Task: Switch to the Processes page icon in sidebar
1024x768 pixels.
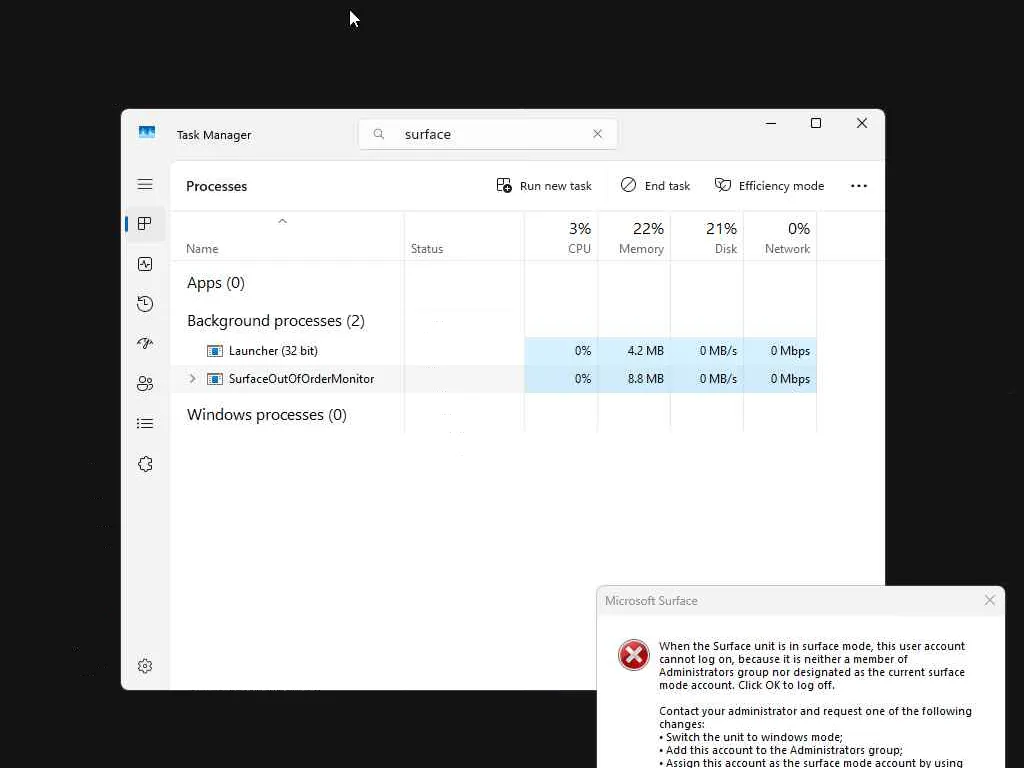Action: pos(145,224)
